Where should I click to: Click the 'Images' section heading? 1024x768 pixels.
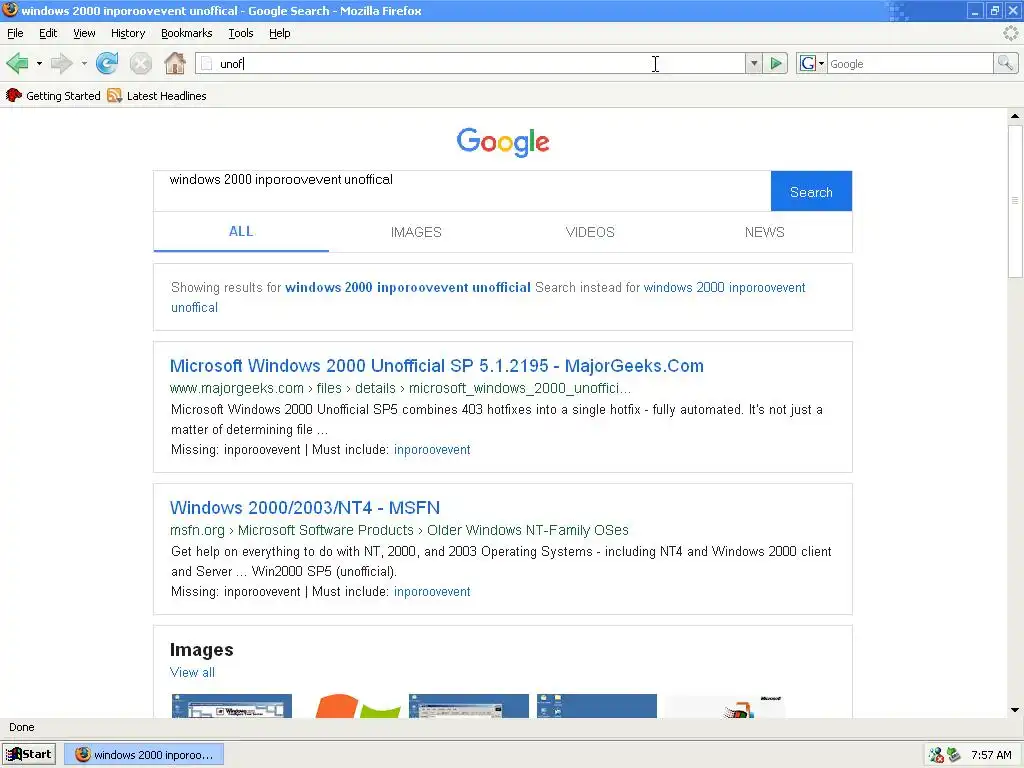point(201,650)
